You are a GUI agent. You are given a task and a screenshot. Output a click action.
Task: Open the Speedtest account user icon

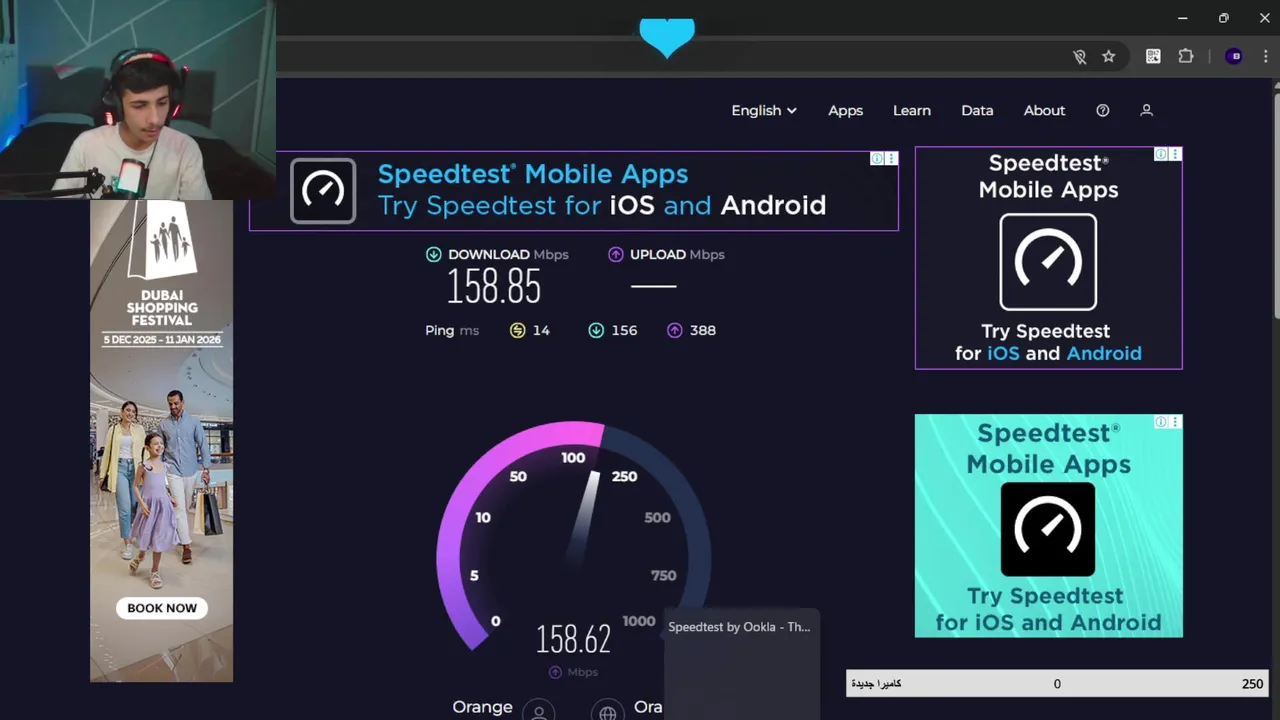(1147, 111)
